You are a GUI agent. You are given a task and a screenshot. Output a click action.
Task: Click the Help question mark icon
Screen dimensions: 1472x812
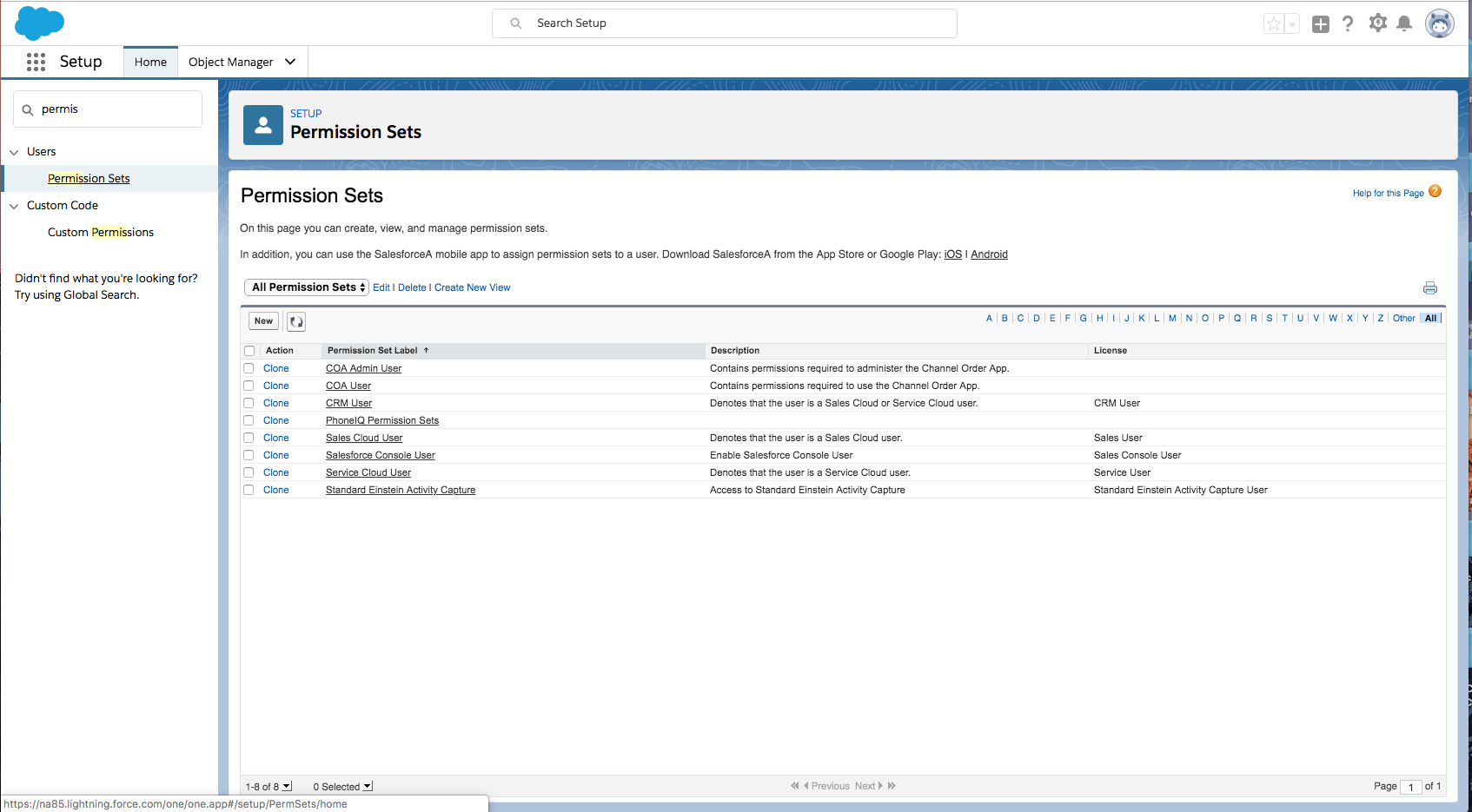(x=1348, y=23)
